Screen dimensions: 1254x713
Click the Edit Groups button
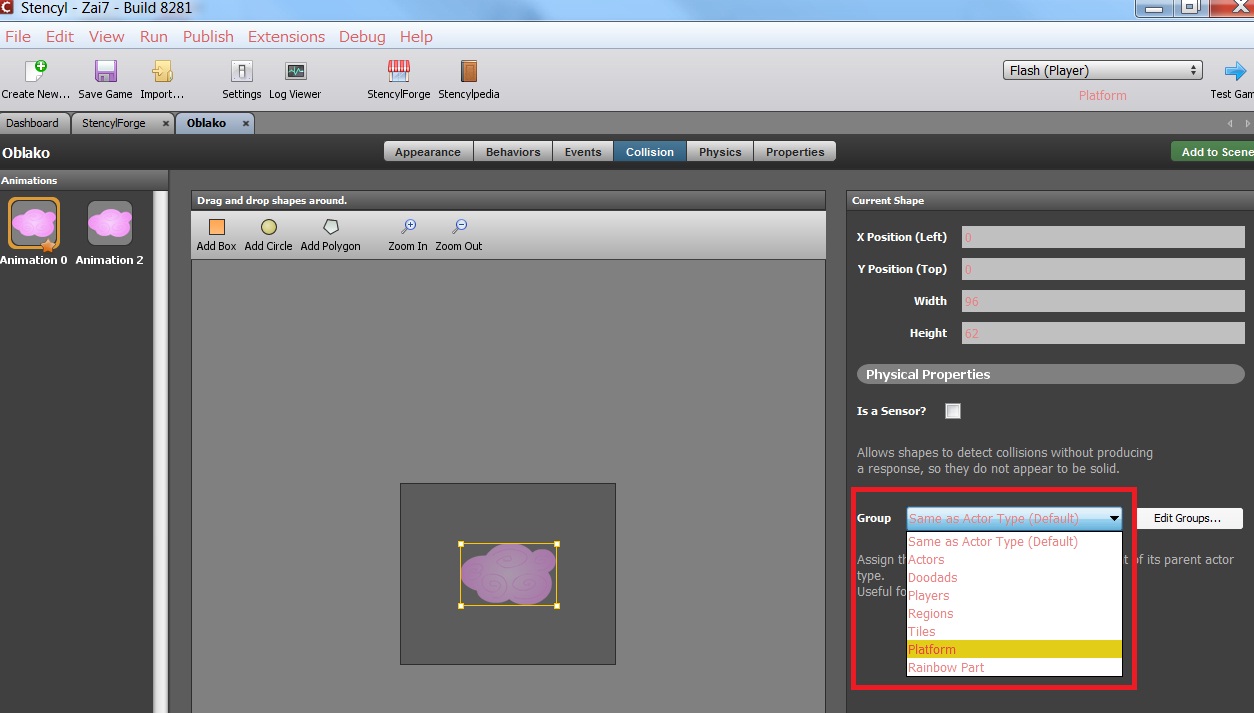click(x=1188, y=518)
